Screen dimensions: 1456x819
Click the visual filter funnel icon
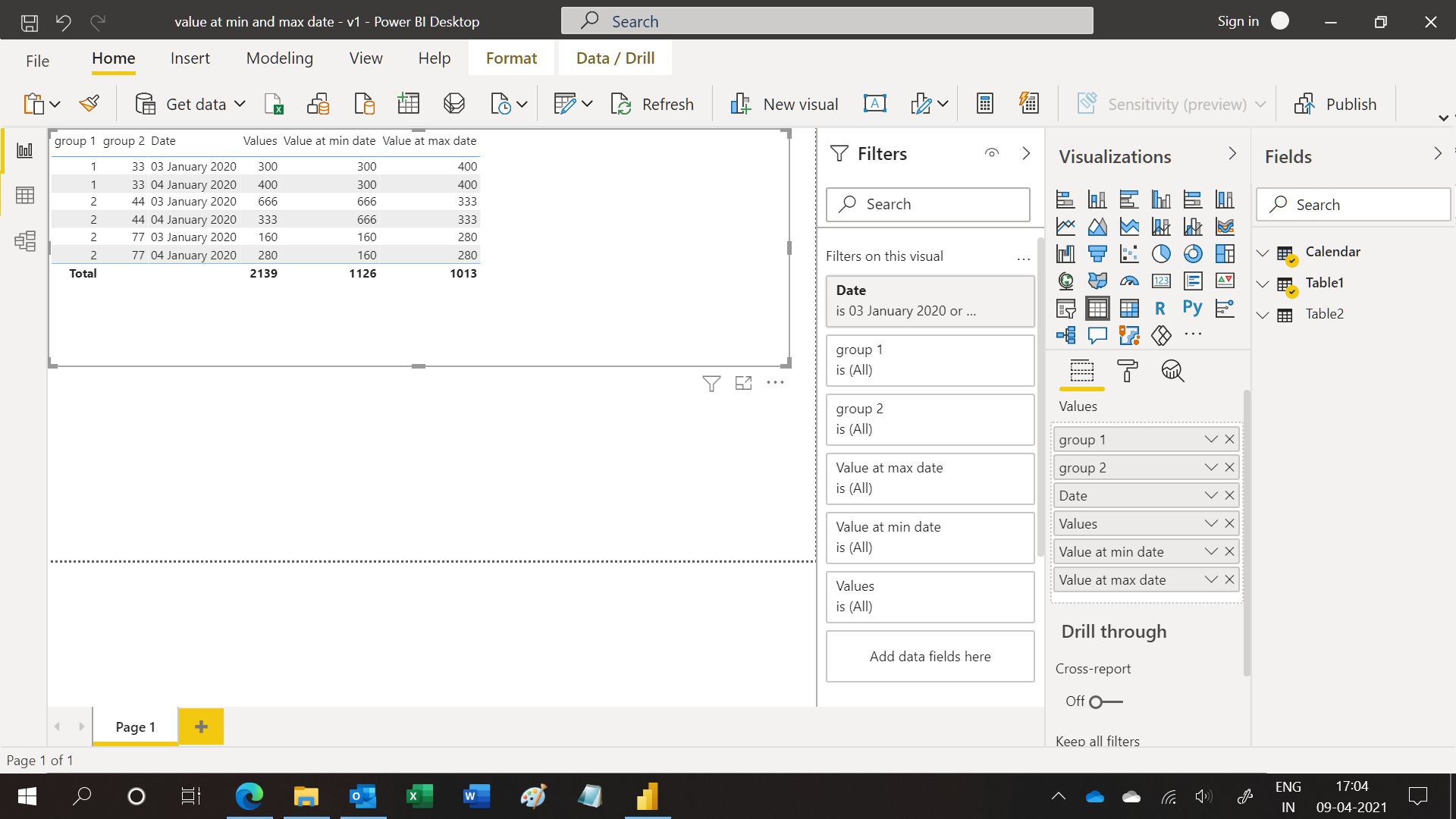[x=711, y=384]
